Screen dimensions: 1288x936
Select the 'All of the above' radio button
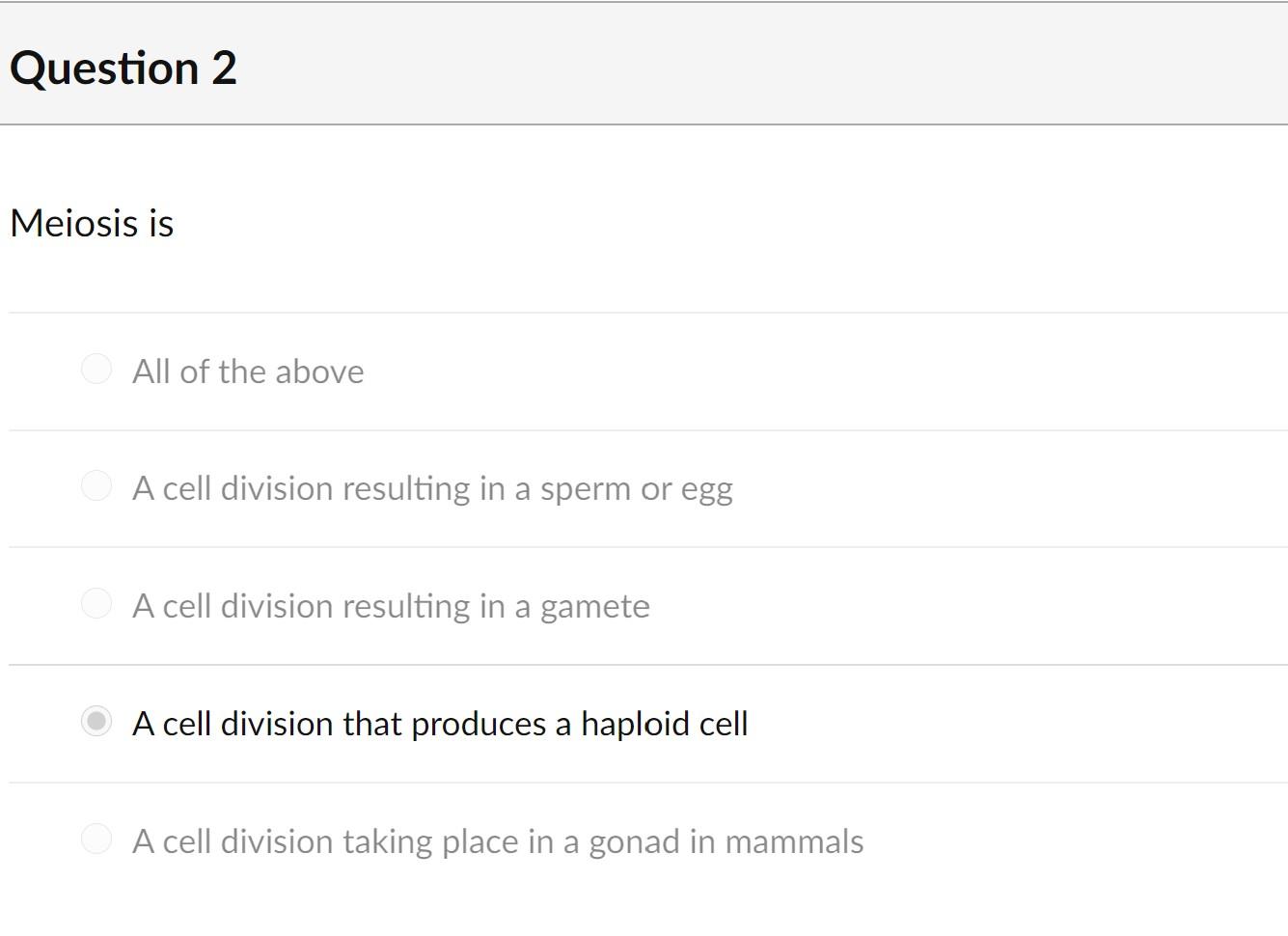click(96, 369)
